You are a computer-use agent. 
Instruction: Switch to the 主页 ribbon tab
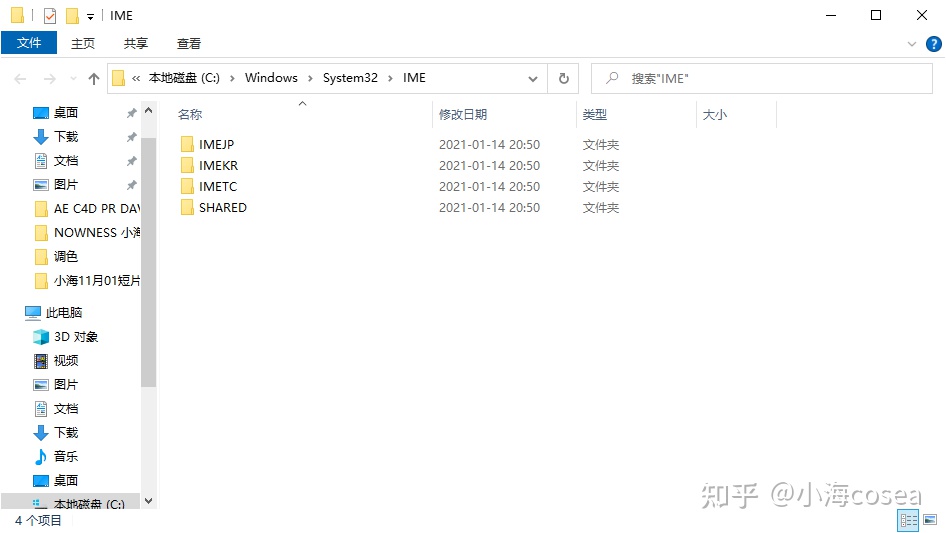pyautogui.click(x=83, y=43)
